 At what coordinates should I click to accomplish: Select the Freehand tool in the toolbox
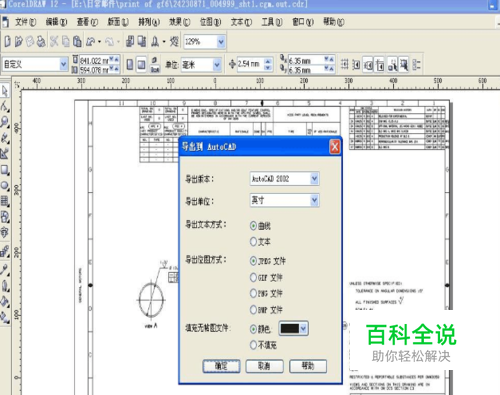[x=5, y=138]
